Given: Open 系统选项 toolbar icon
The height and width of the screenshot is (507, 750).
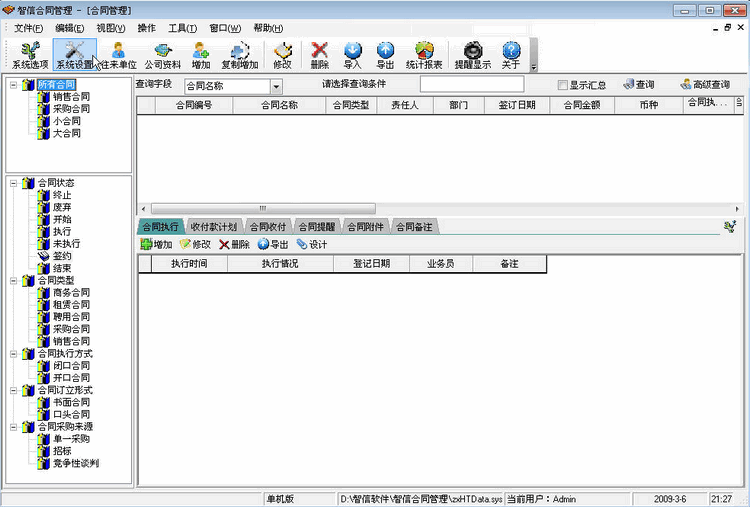Looking at the screenshot, I should 30,55.
